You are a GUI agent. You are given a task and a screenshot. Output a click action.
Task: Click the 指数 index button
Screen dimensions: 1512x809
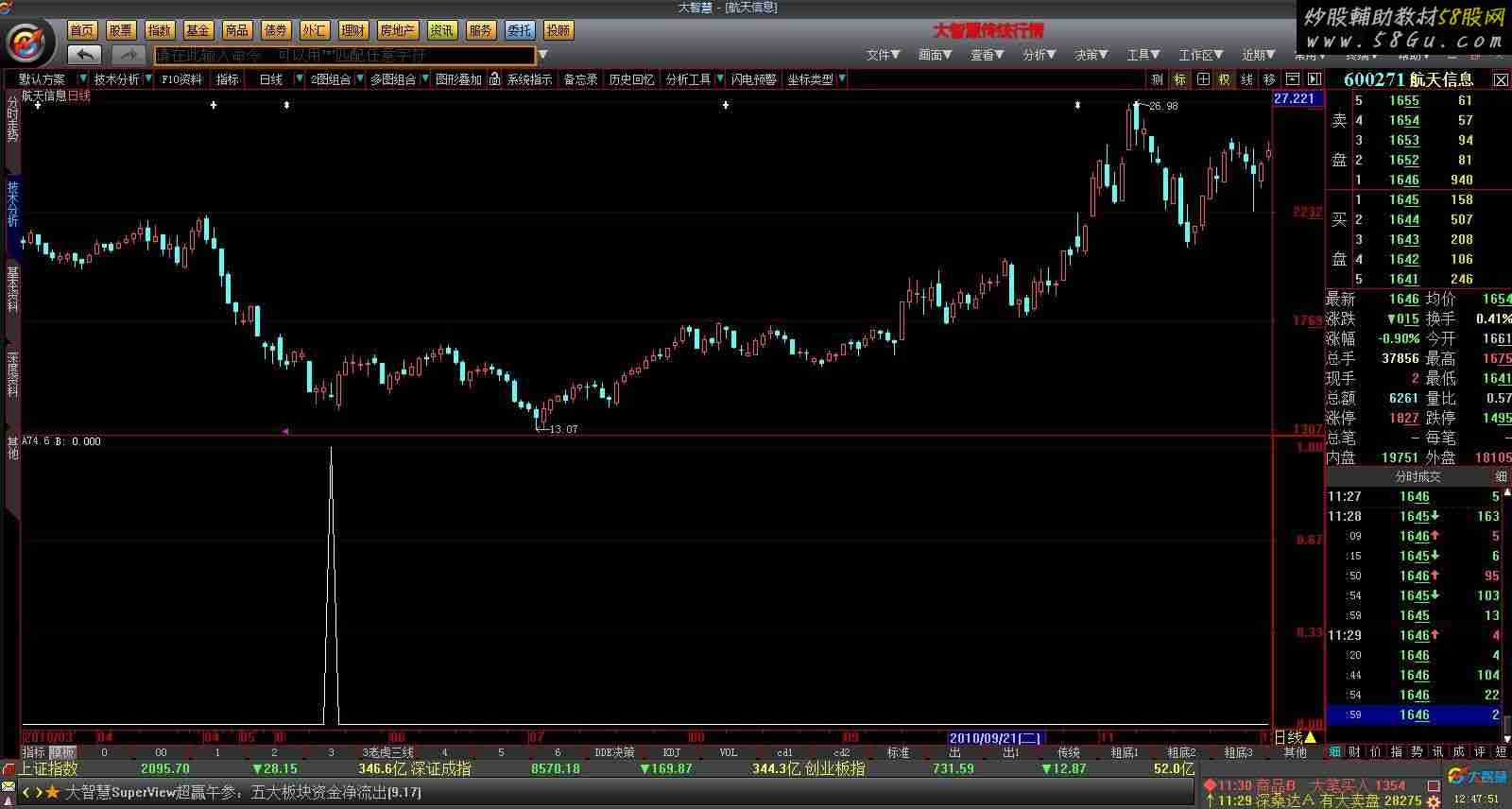coord(160,30)
